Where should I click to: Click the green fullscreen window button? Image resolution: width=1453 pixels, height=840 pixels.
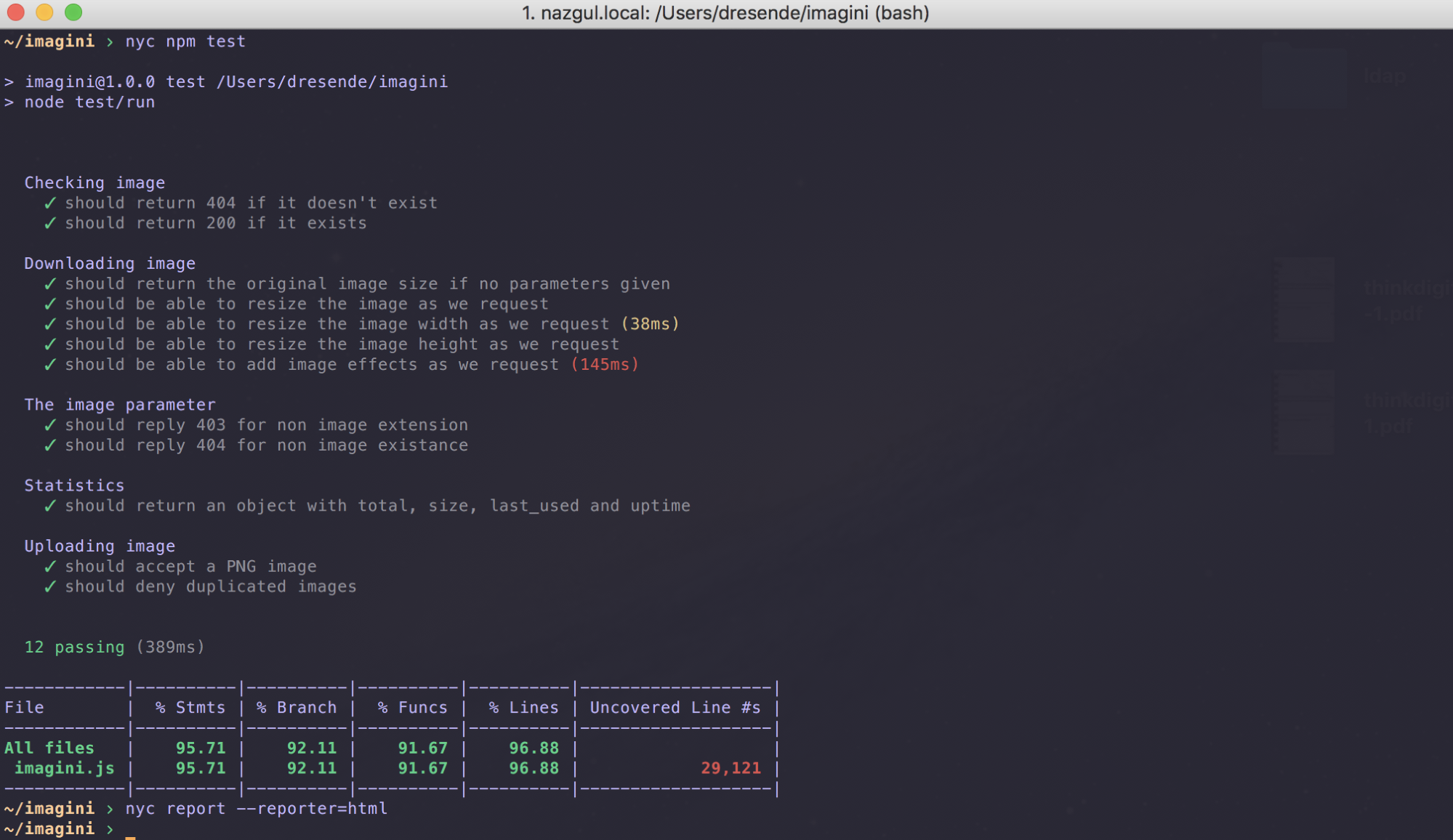pyautogui.click(x=73, y=12)
